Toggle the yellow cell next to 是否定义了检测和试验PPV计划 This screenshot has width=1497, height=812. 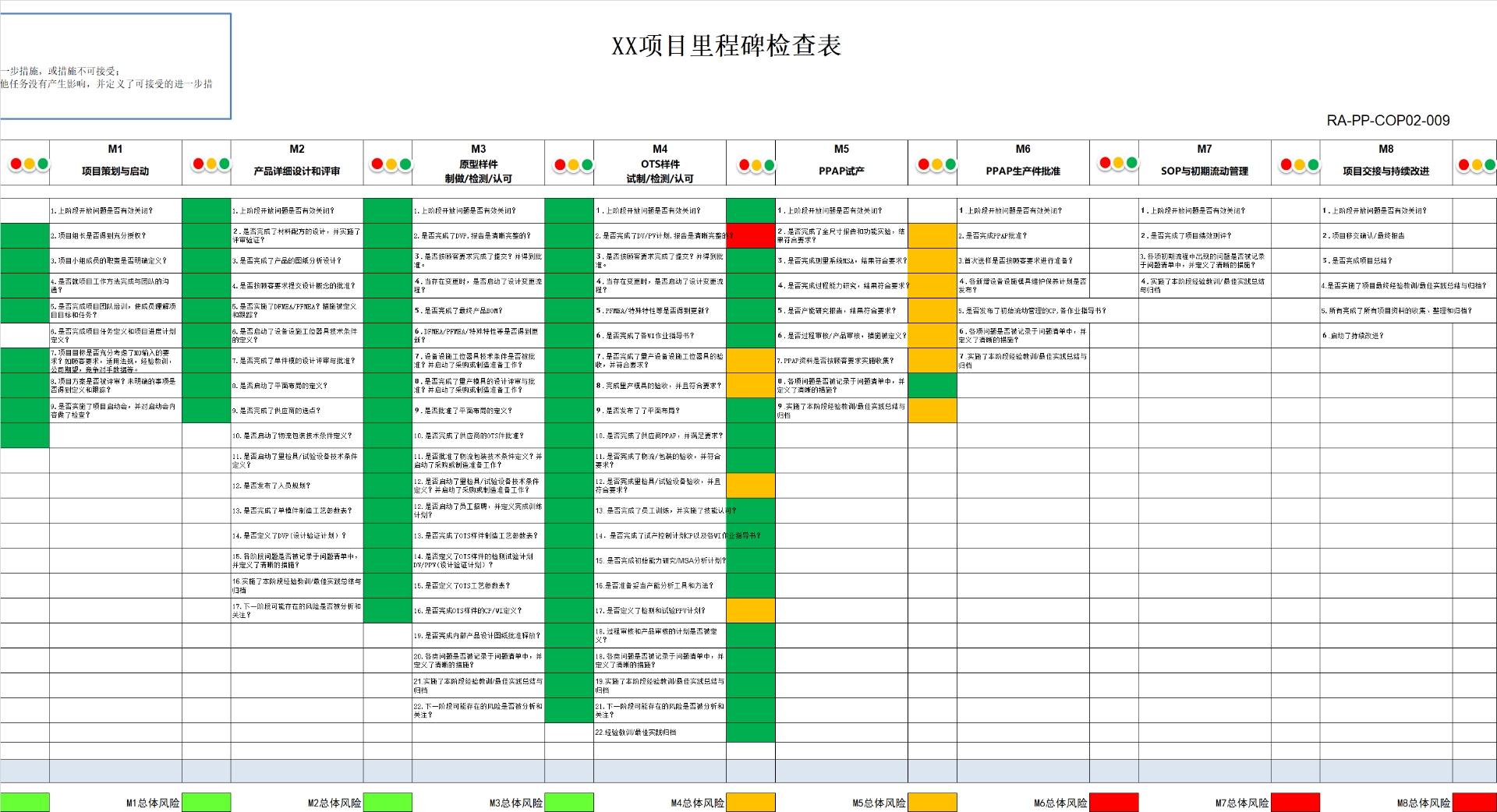pos(750,610)
